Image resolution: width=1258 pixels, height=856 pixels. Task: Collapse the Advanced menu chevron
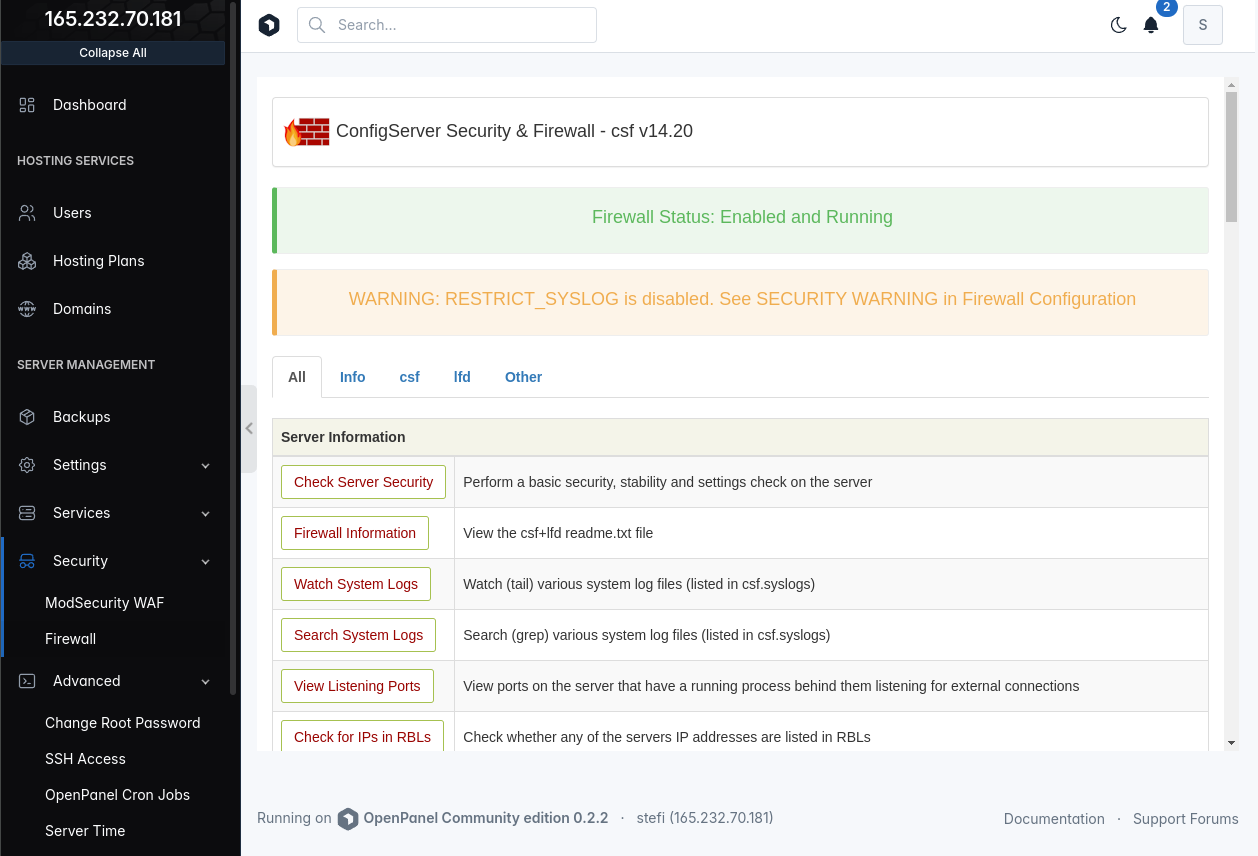205,682
